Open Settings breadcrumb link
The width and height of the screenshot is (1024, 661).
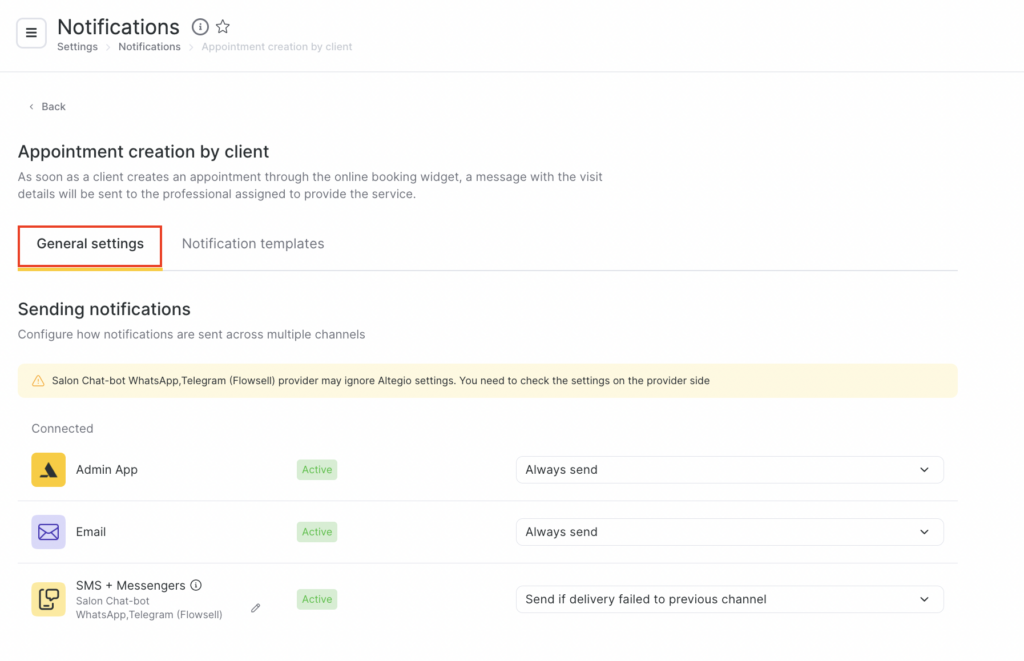(77, 47)
